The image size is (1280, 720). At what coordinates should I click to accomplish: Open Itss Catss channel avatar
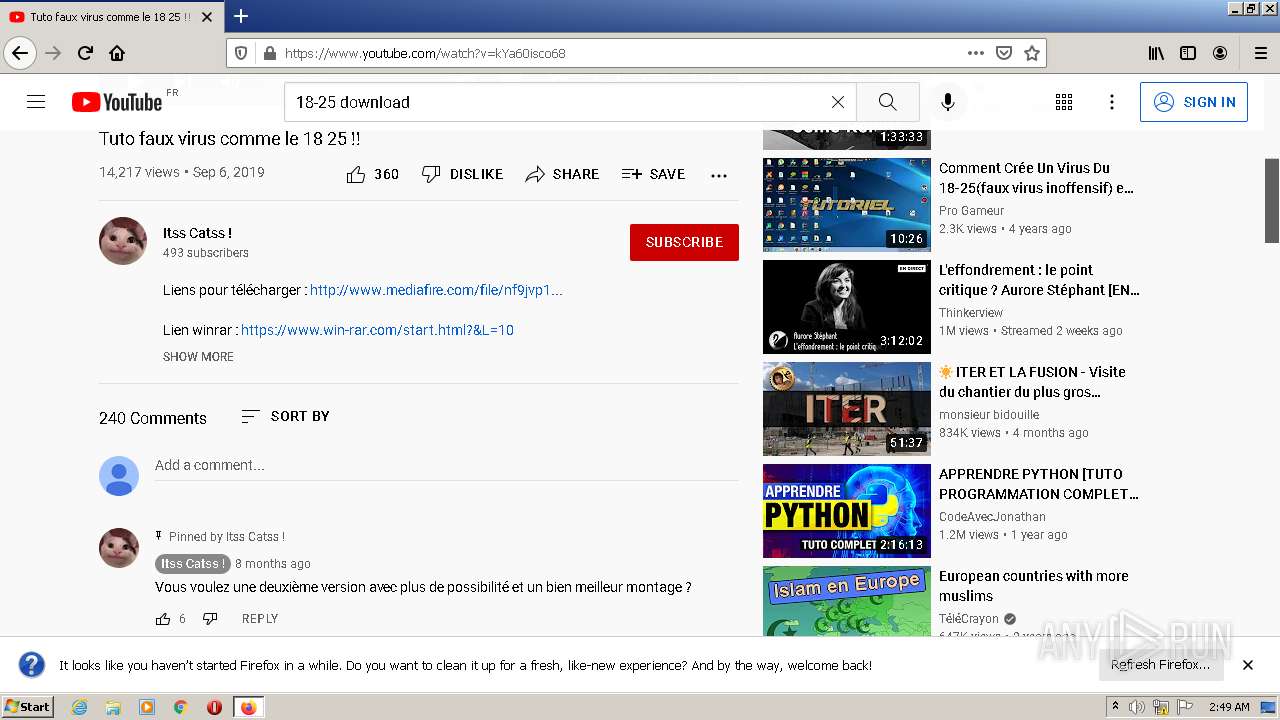point(123,241)
